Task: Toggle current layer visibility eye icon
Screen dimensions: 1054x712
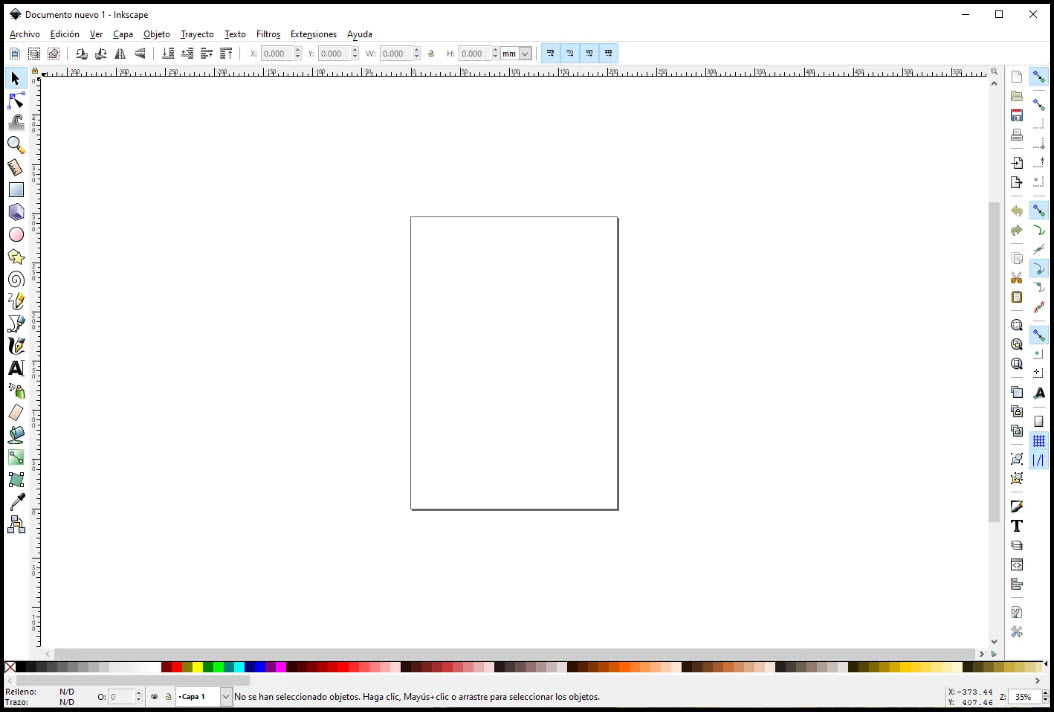Action: coord(154,697)
